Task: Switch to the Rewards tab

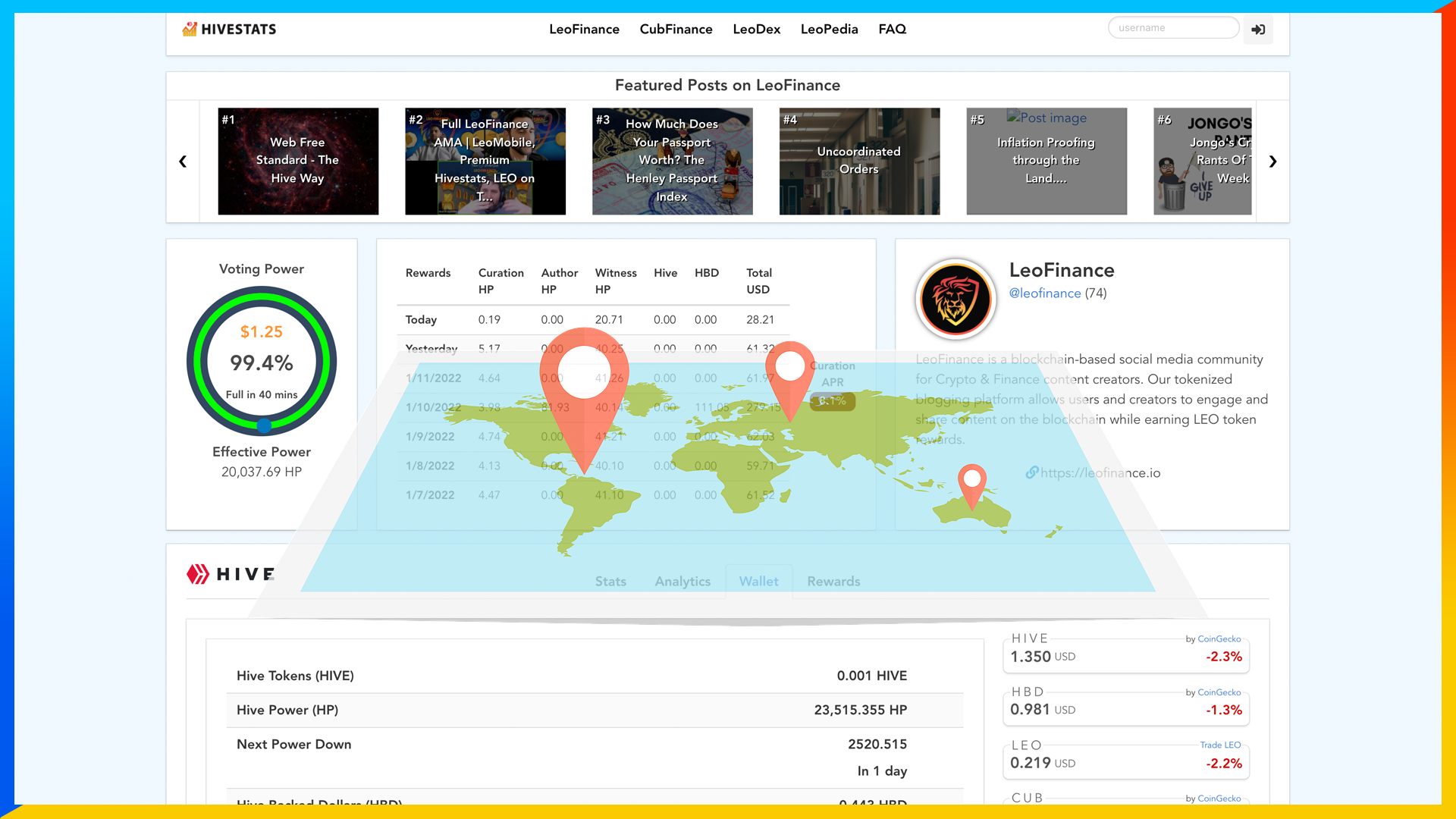Action: [x=833, y=582]
